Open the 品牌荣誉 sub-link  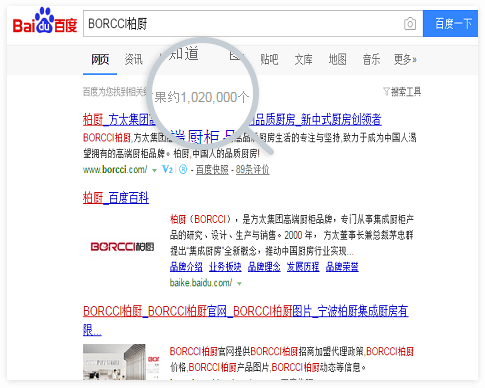342,267
